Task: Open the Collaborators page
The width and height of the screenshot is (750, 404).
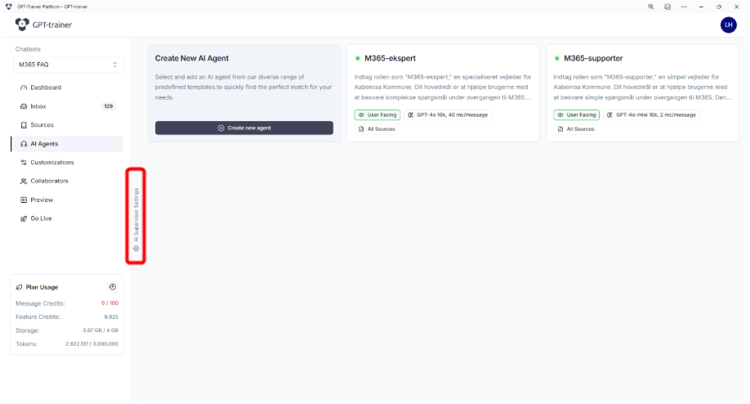Action: coord(67,181)
